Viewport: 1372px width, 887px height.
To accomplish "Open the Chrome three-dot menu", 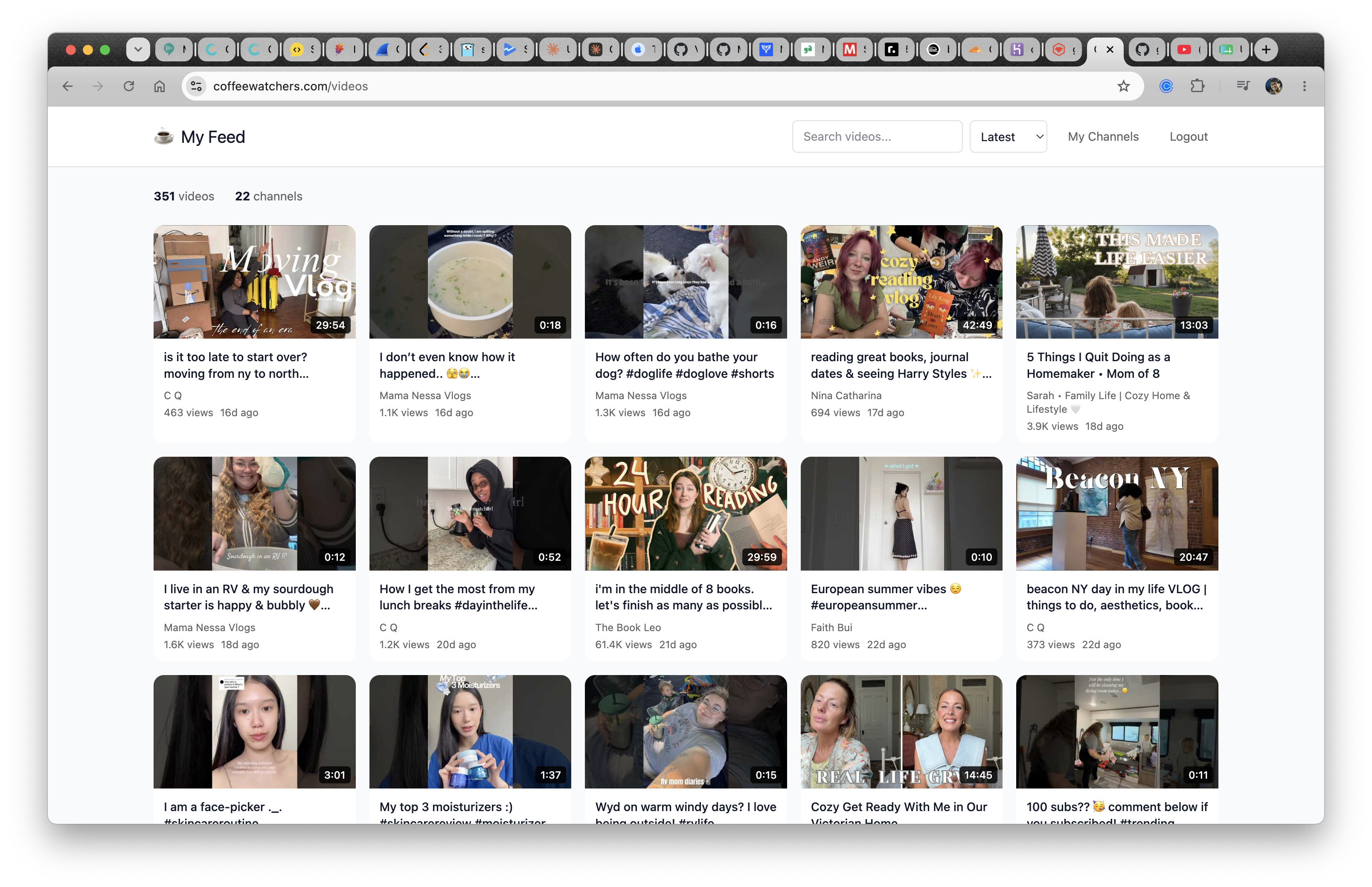I will 1304,87.
